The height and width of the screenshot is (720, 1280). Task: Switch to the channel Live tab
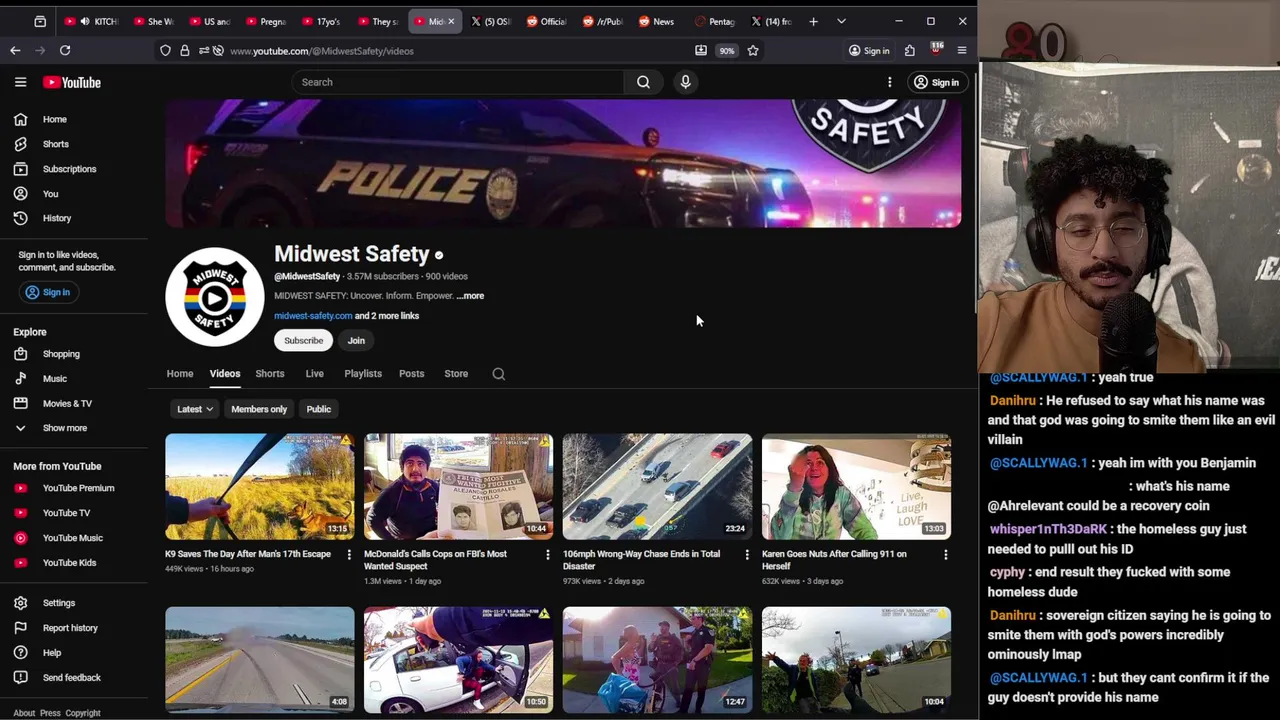pyautogui.click(x=314, y=374)
